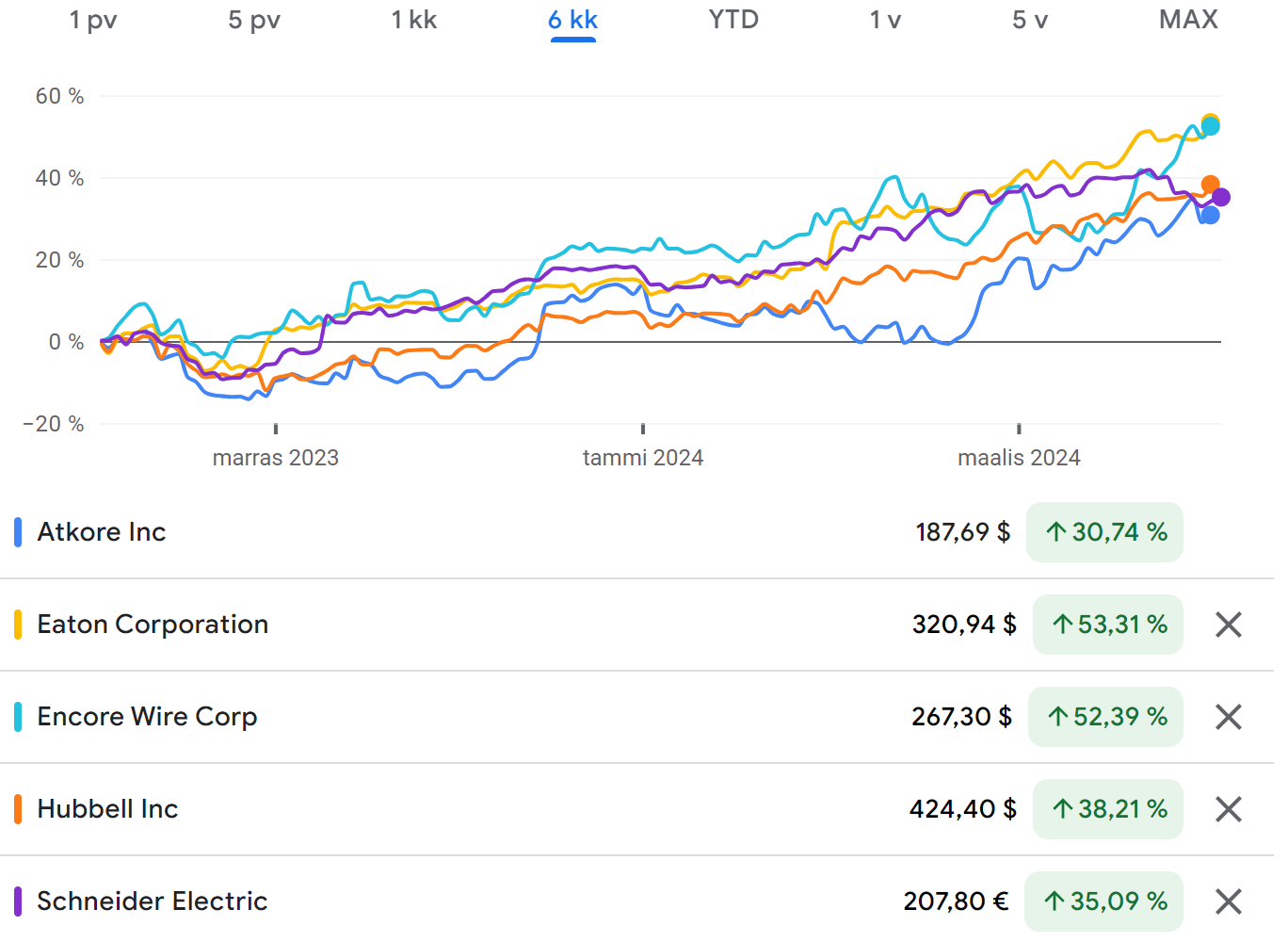Open Eaton Corporation stock details
This screenshot has height=942, width=1288.
tap(153, 625)
